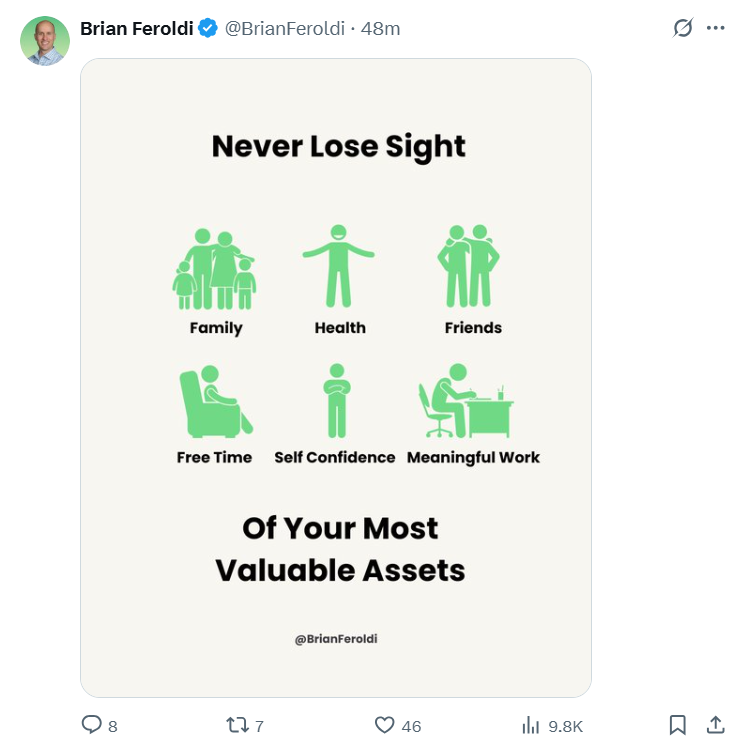This screenshot has height=752, width=745.
Task: Click the Family icon in image
Action: [214, 269]
